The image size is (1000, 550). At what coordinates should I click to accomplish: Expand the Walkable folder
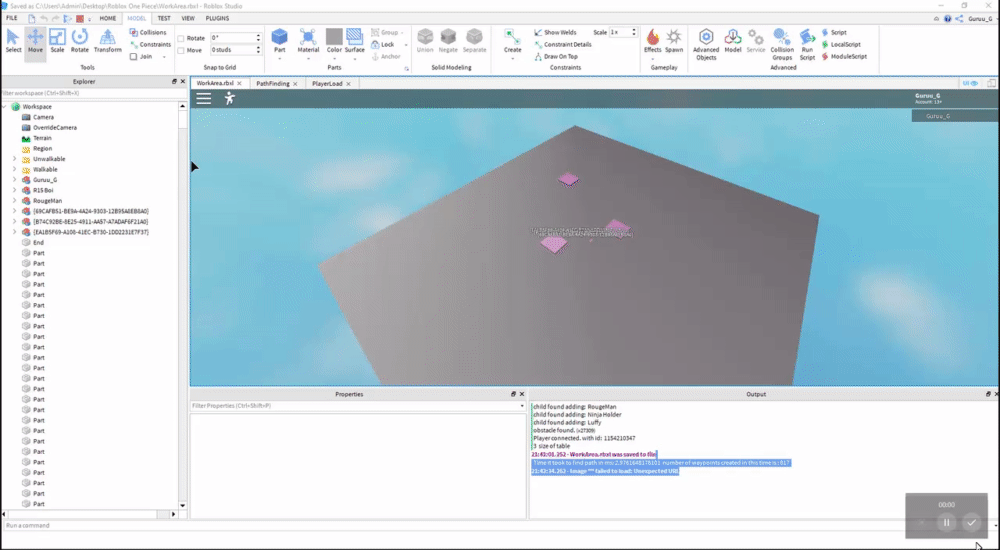click(x=15, y=169)
